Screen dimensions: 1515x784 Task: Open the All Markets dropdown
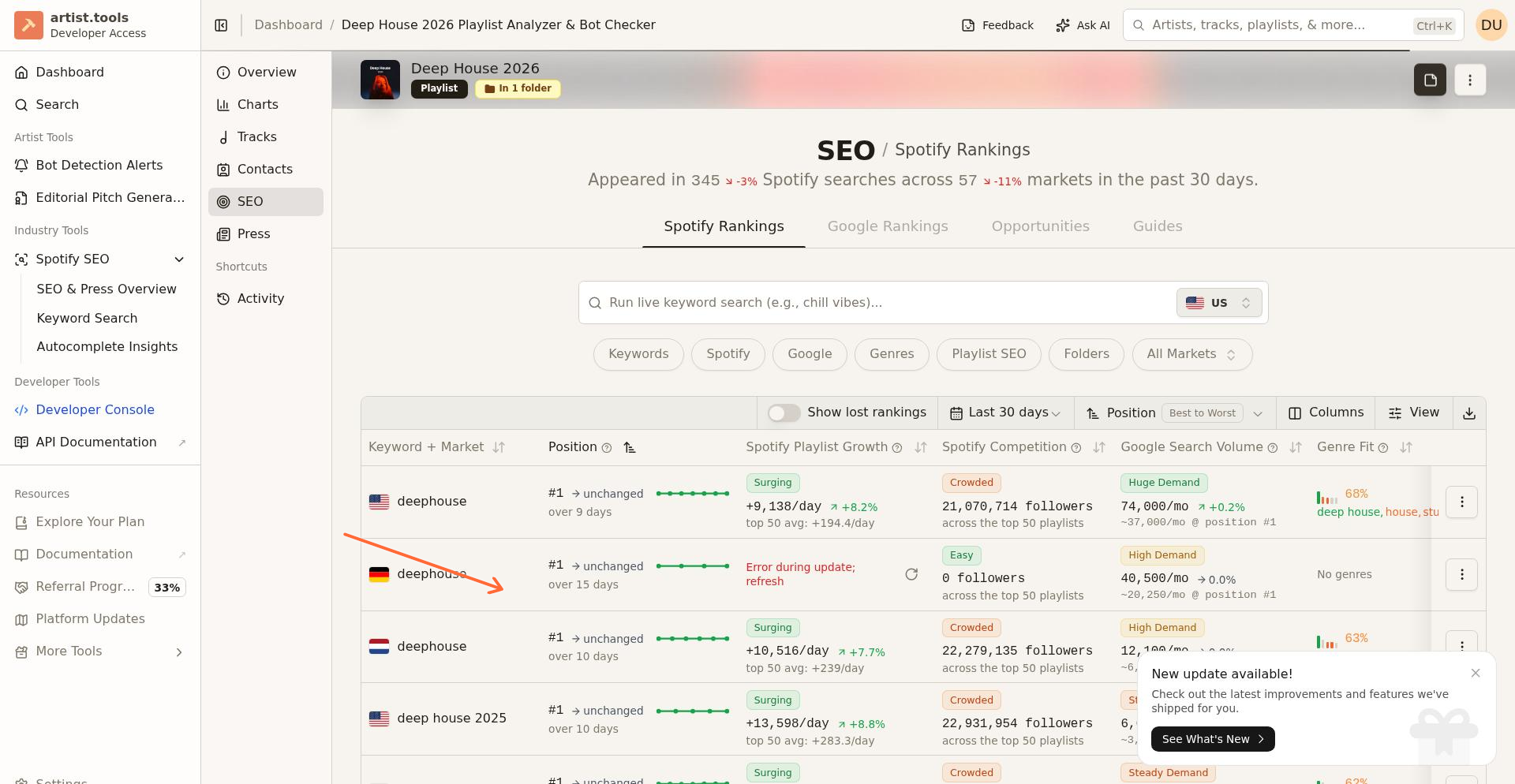click(x=1191, y=354)
